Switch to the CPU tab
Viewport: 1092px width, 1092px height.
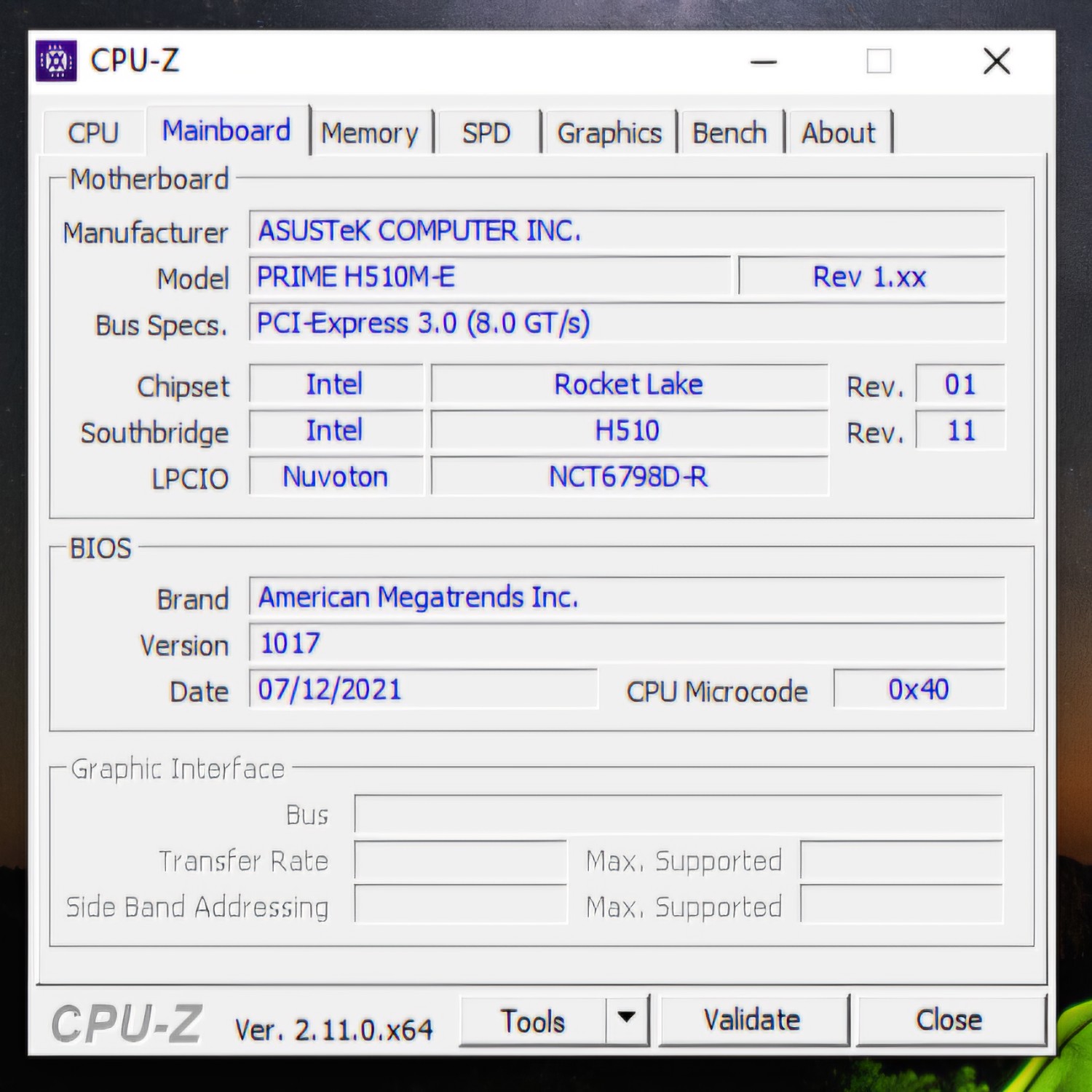[93, 132]
